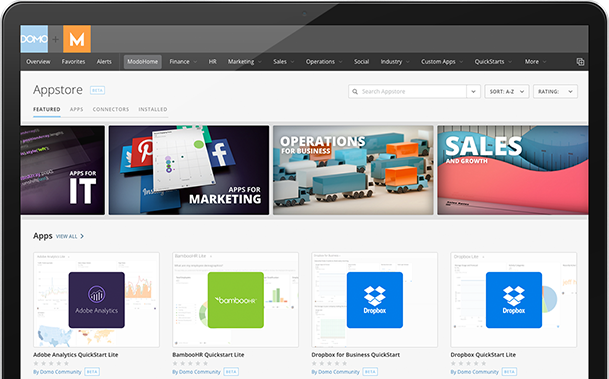This screenshot has height=379, width=609.
Task: Open the Apps for Marketing banner
Action: (189, 170)
